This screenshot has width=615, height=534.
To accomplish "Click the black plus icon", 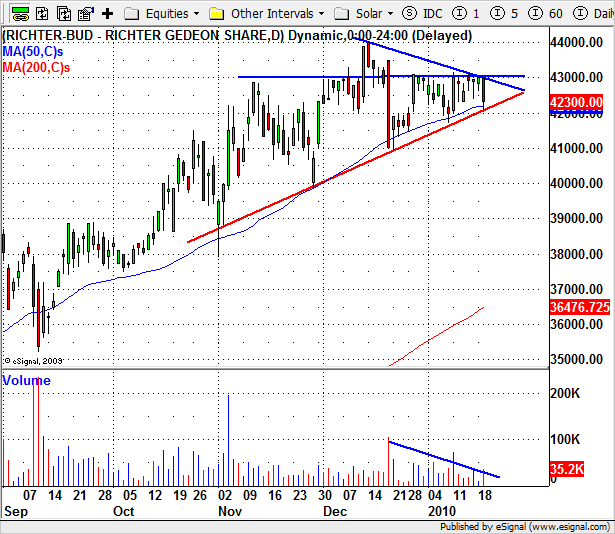I will 107,14.
